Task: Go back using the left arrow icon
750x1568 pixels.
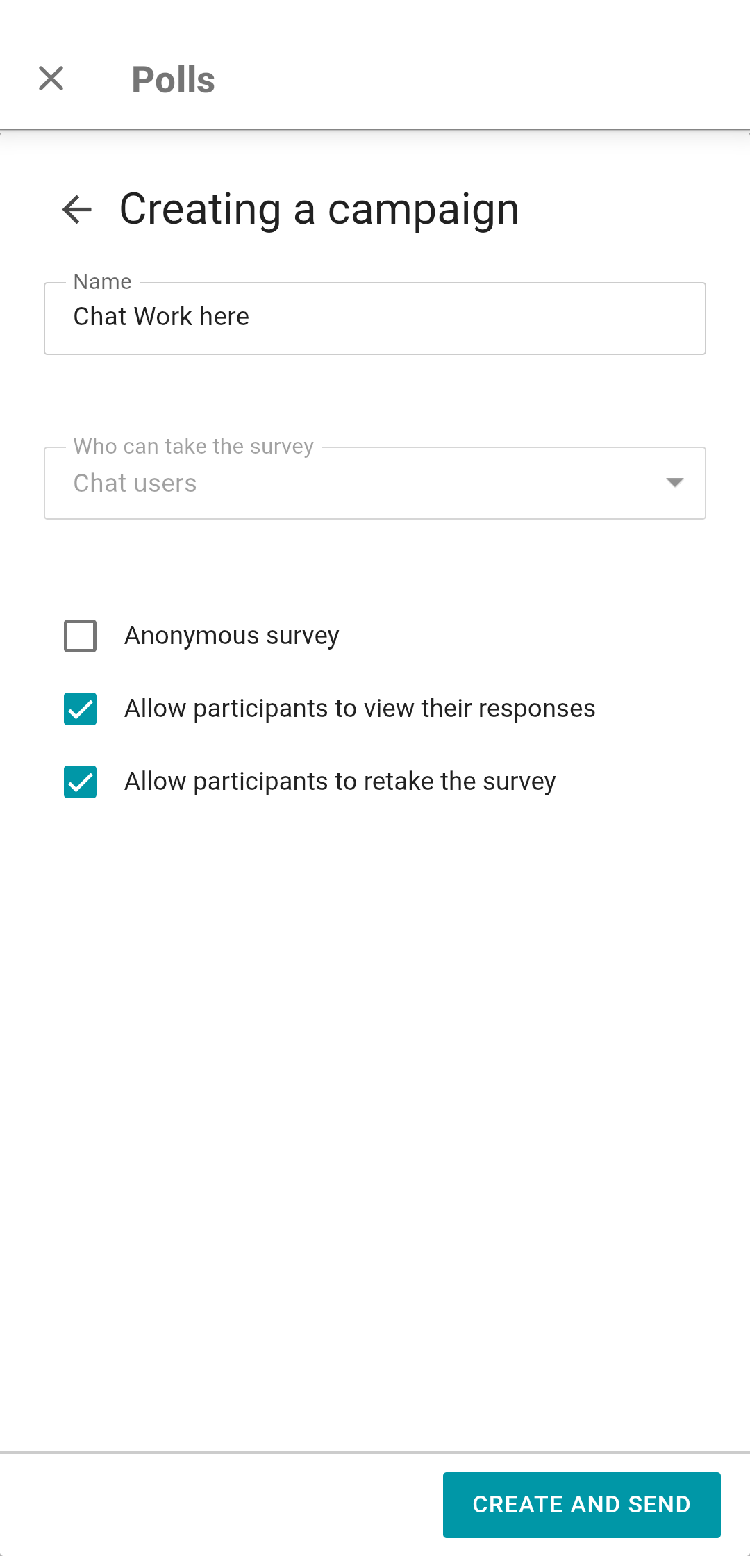Action: tap(77, 209)
